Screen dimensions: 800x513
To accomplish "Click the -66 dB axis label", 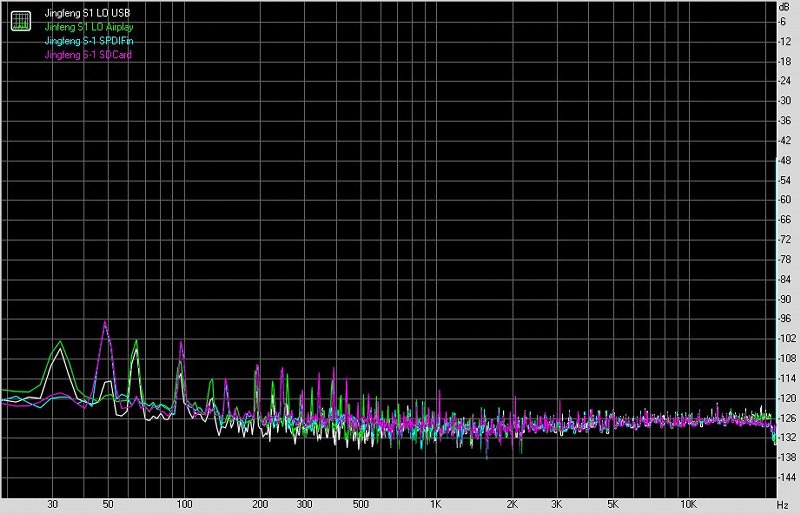I will coord(784,219).
